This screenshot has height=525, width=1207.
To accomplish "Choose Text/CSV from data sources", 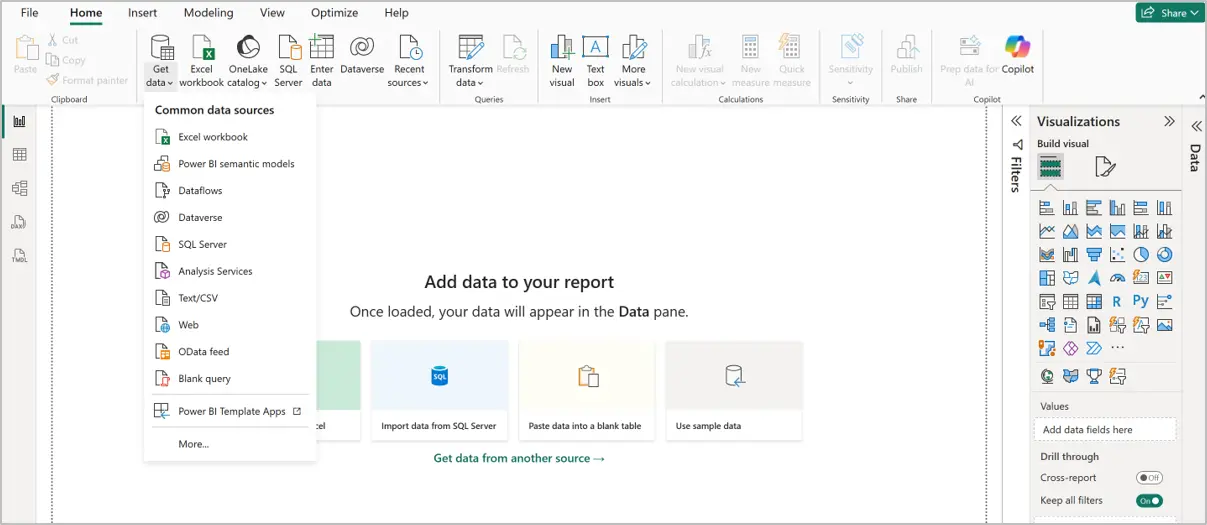I will pos(230,298).
